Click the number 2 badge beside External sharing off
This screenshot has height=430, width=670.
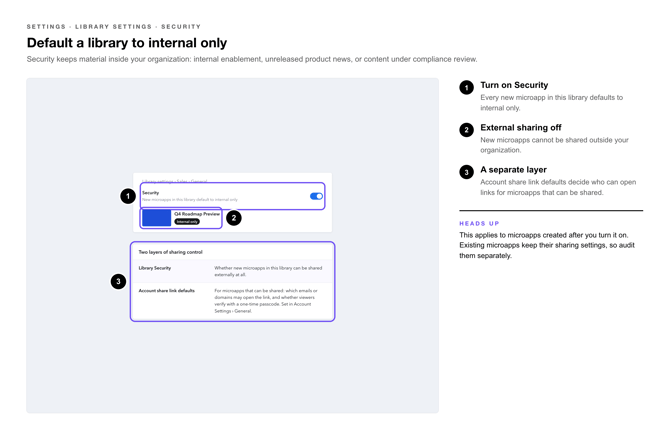click(467, 130)
